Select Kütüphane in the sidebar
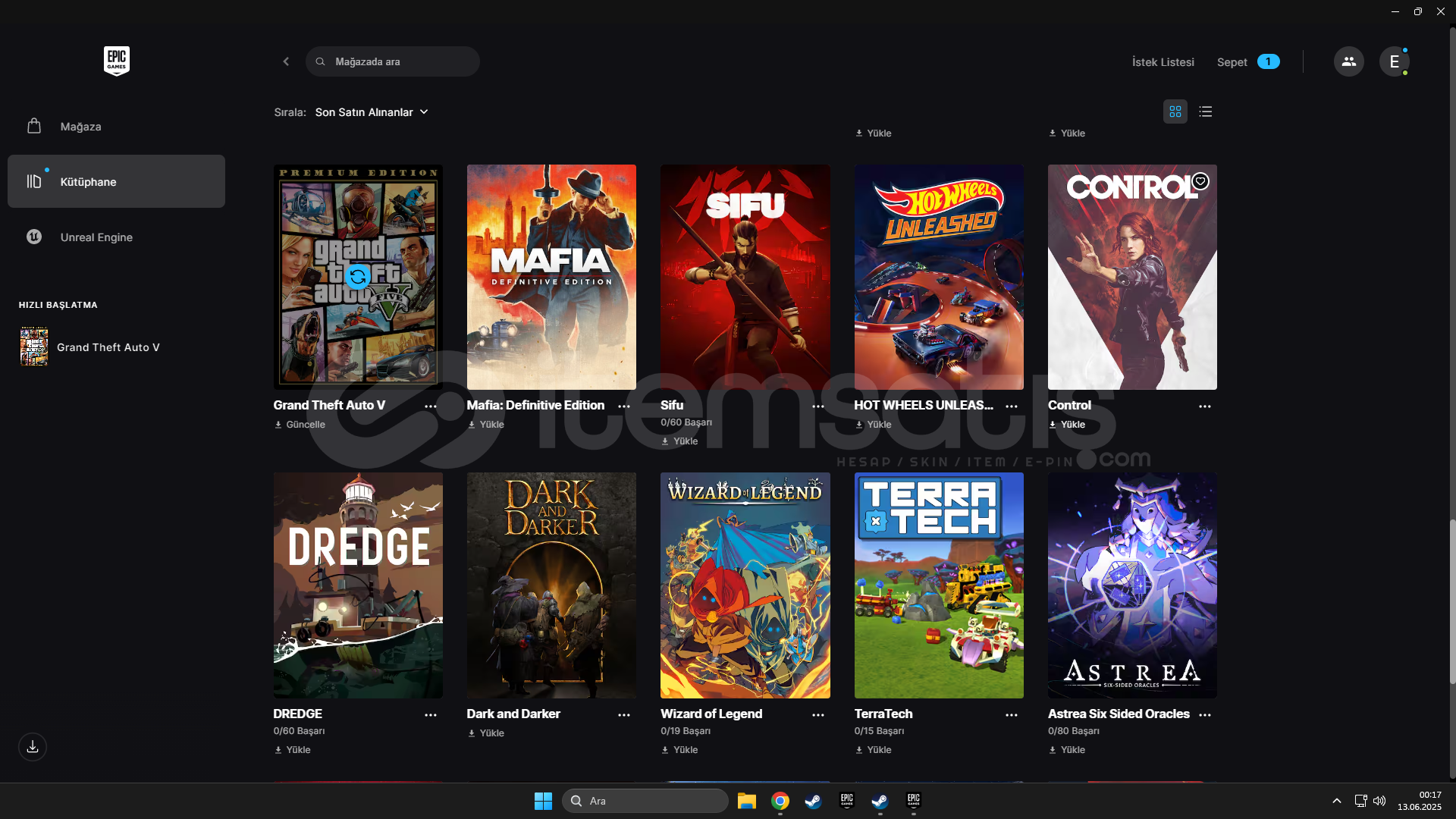1456x819 pixels. point(116,181)
